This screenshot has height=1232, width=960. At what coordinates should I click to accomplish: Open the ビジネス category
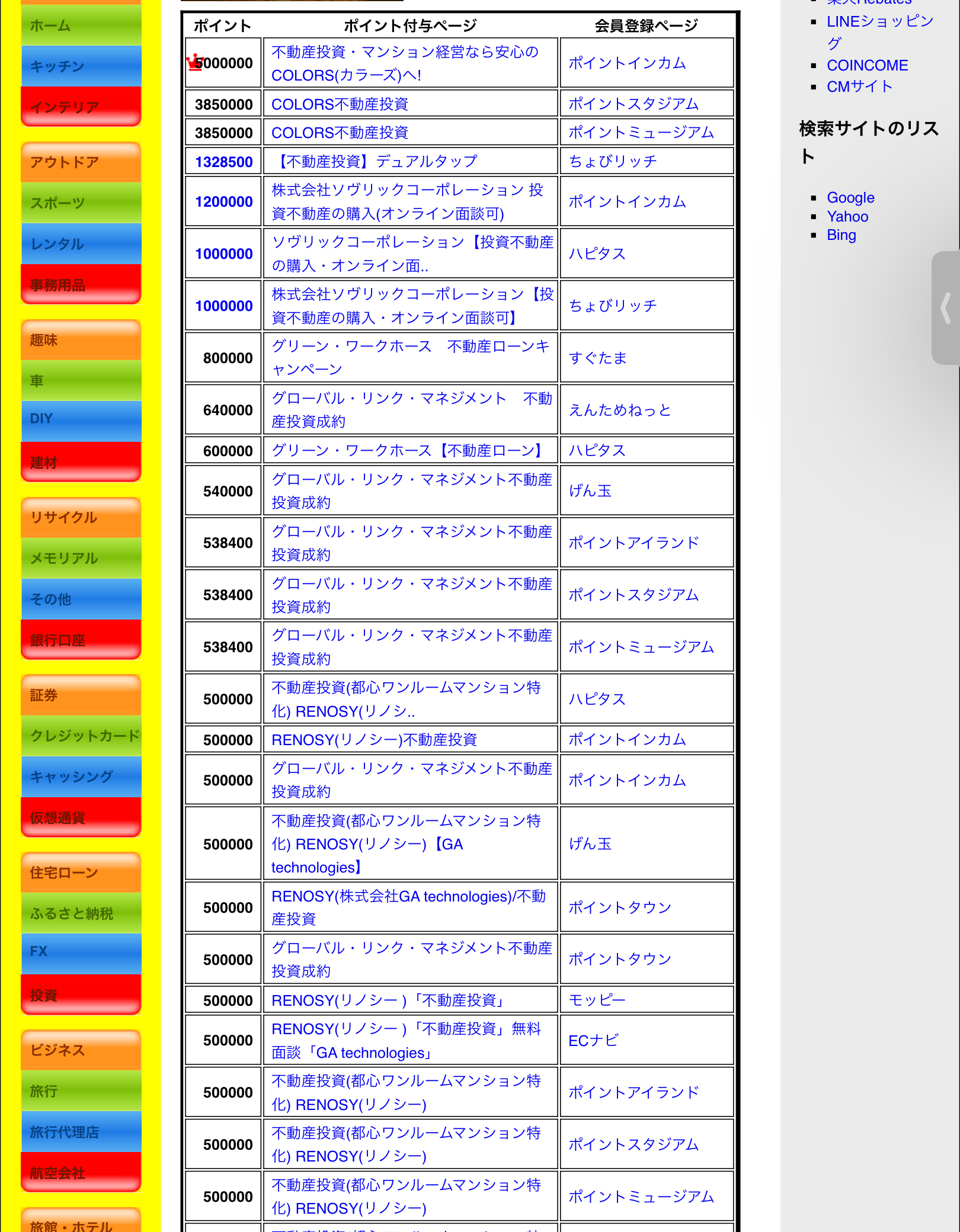point(81,1051)
